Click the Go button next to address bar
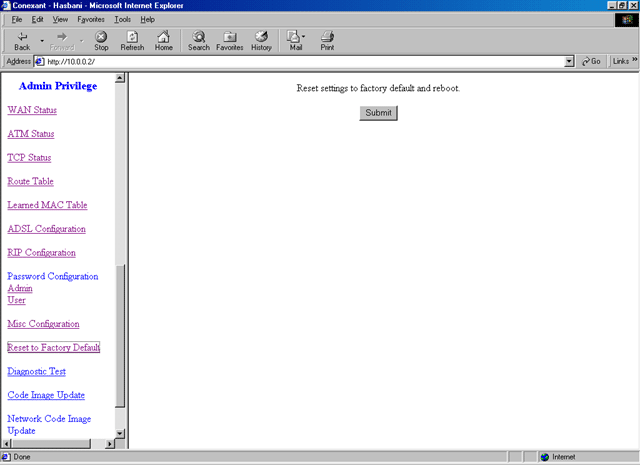 [591, 61]
